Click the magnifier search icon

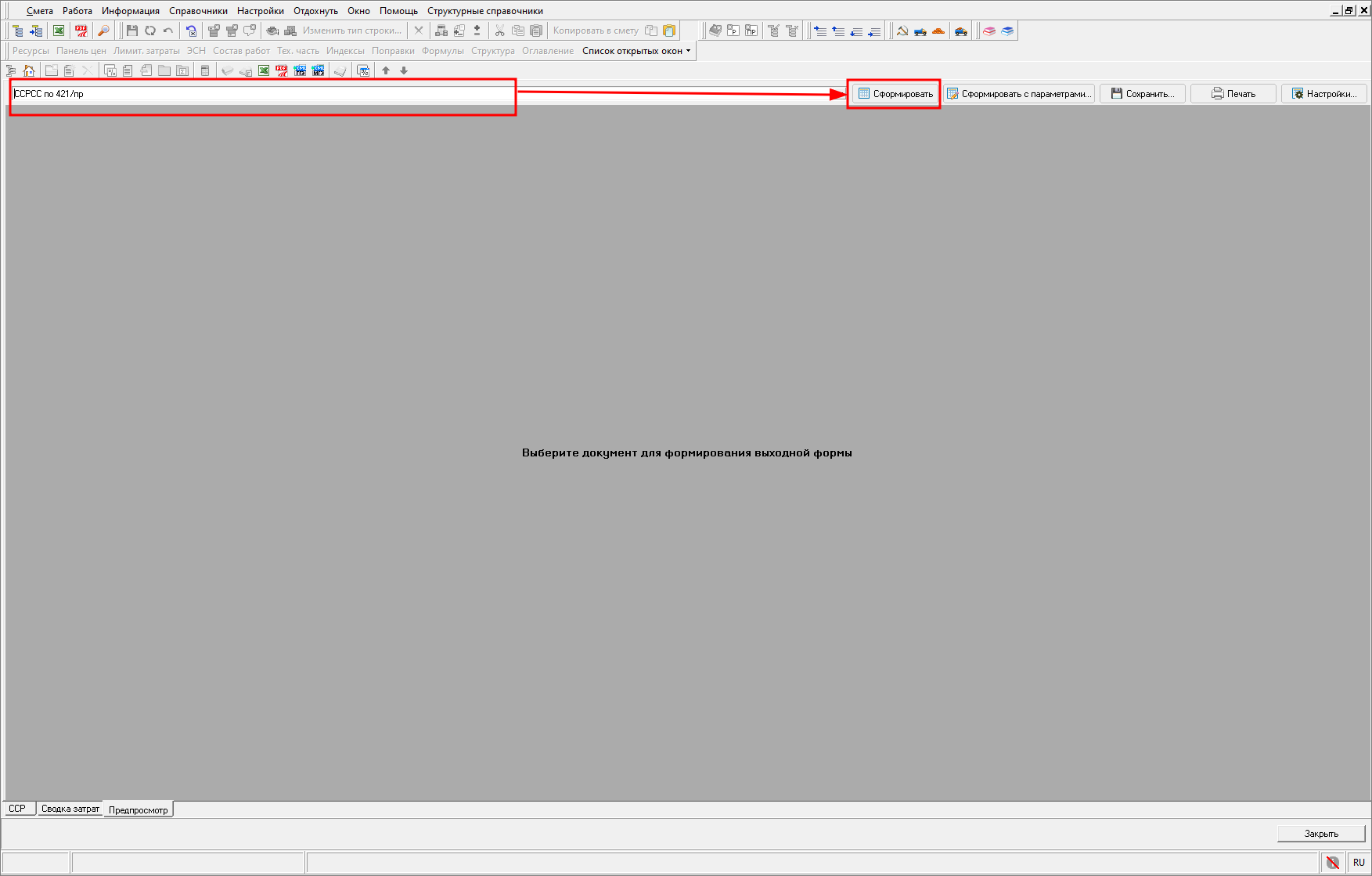pyautogui.click(x=103, y=31)
